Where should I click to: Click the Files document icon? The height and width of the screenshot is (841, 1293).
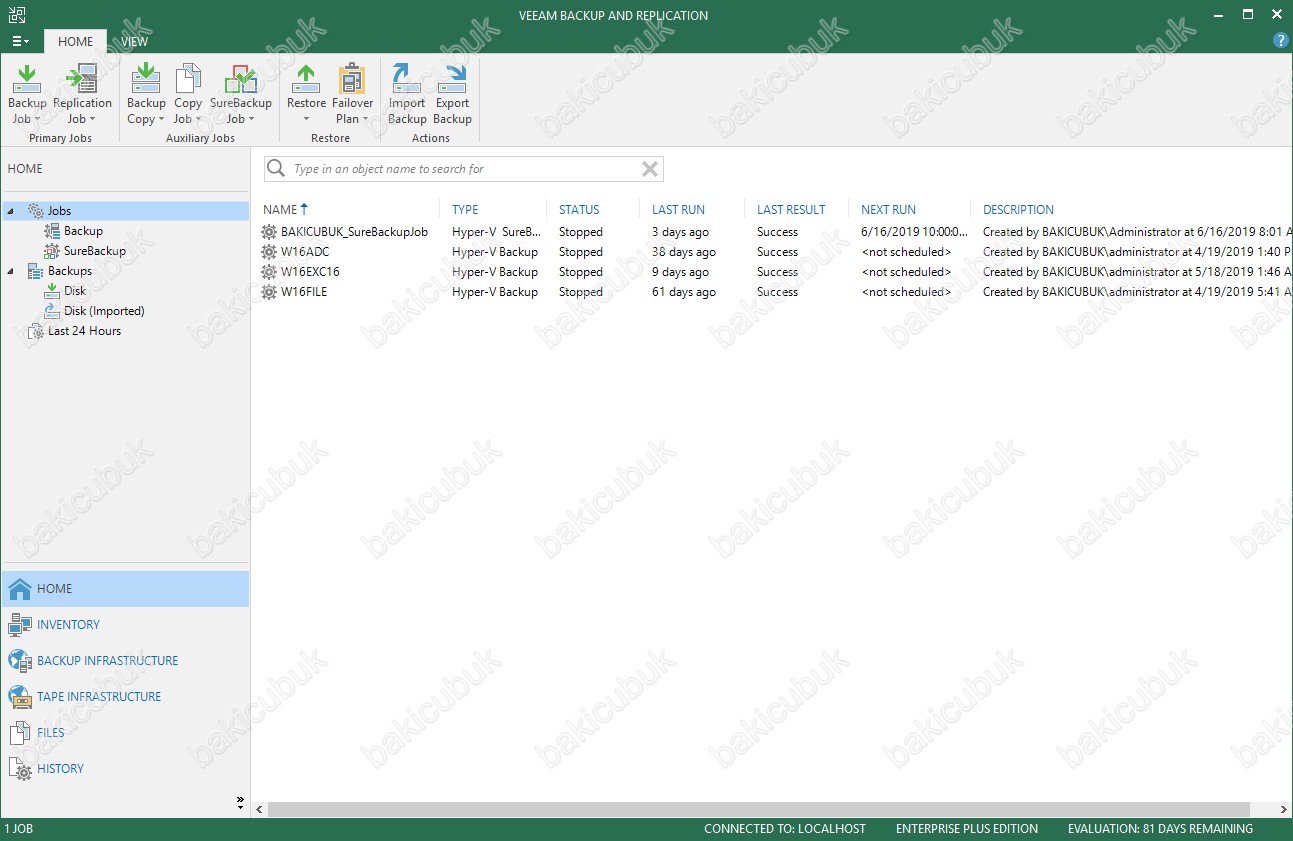point(20,733)
